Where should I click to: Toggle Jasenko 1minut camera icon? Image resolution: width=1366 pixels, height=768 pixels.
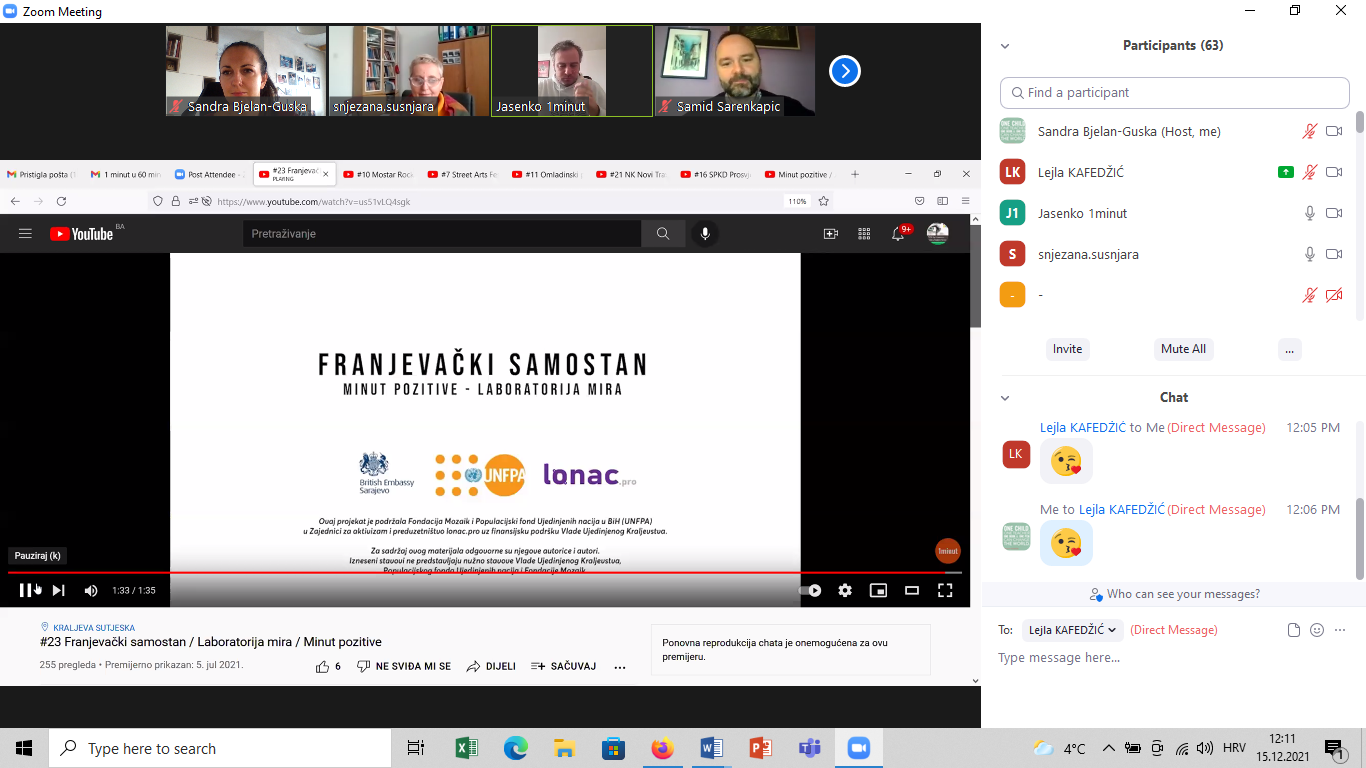(x=1334, y=213)
